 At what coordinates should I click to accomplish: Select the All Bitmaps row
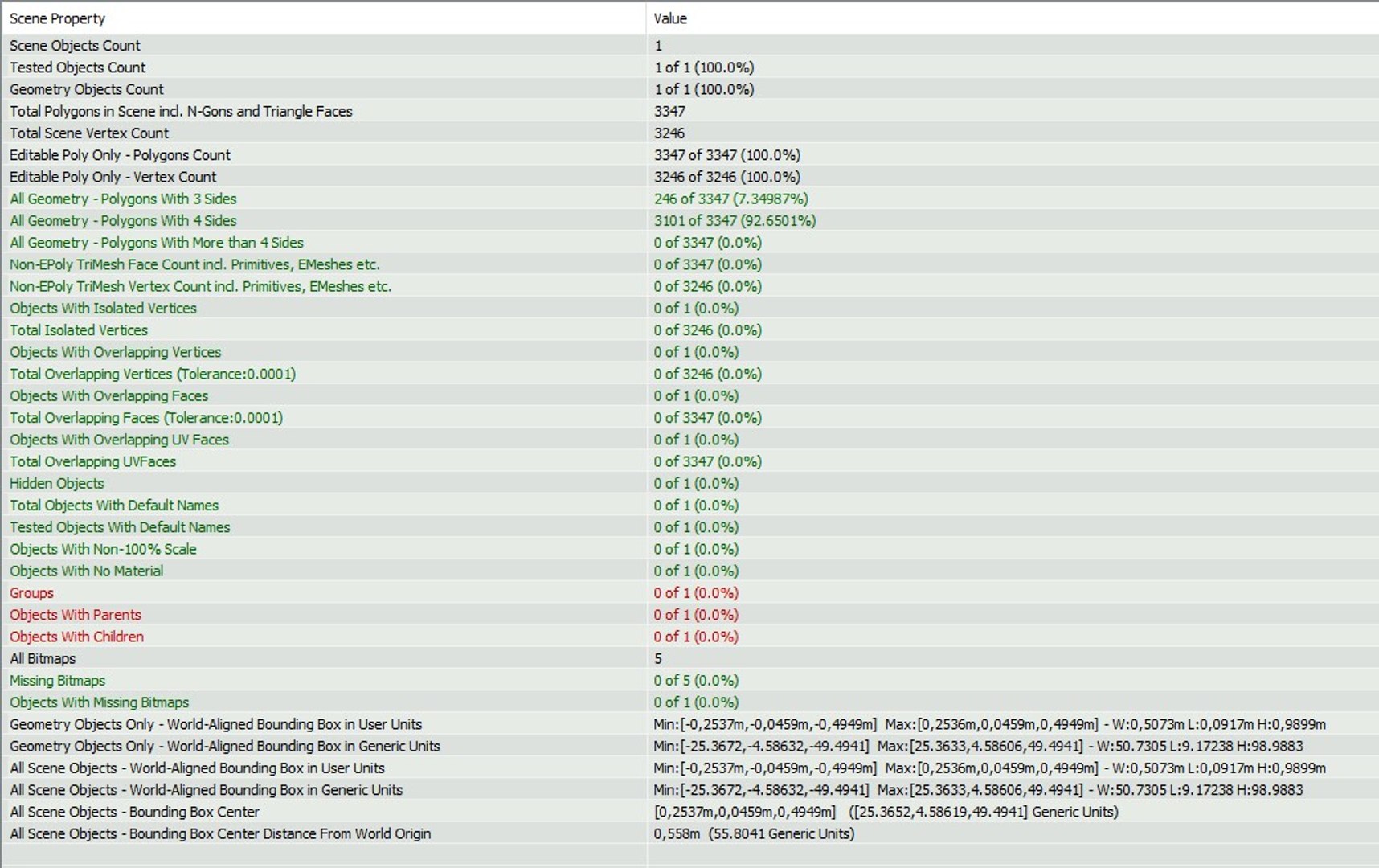coord(690,658)
